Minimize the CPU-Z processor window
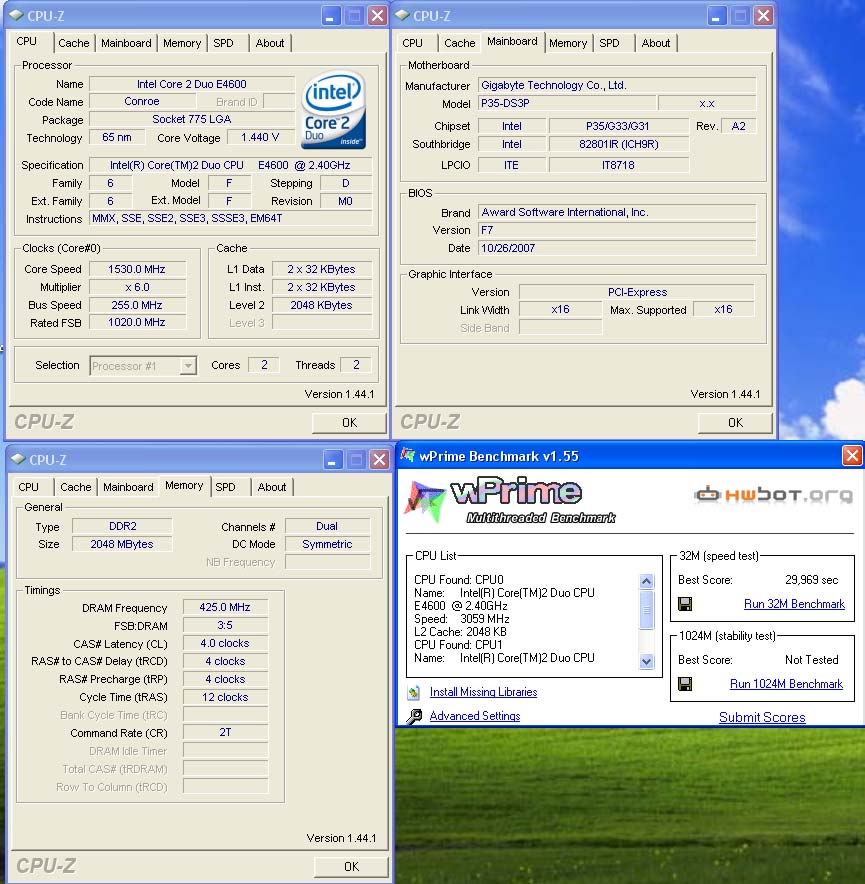Screen dimensions: 865x884 coord(330,16)
